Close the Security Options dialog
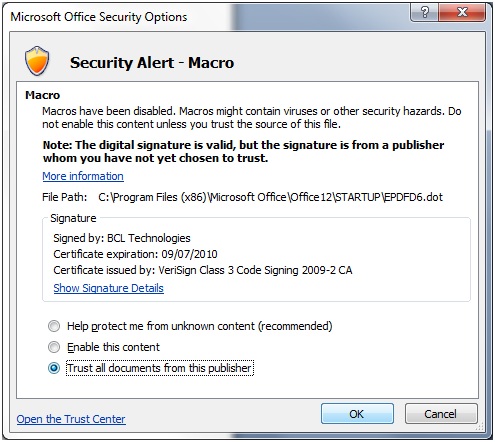 [462, 13]
